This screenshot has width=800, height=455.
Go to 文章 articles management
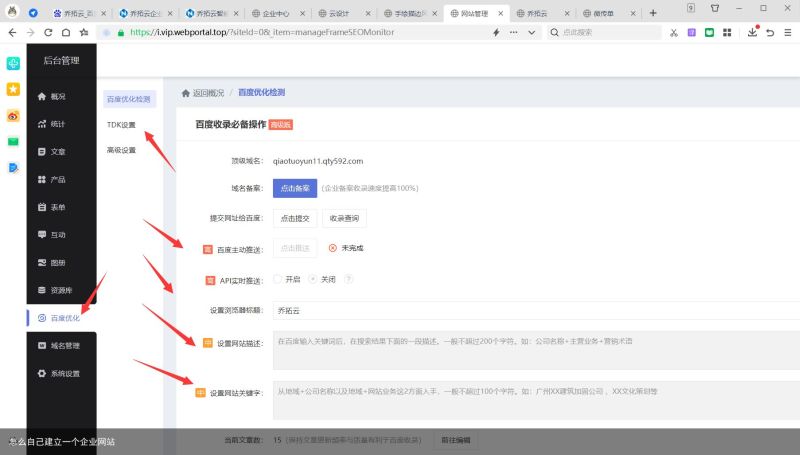click(52, 151)
